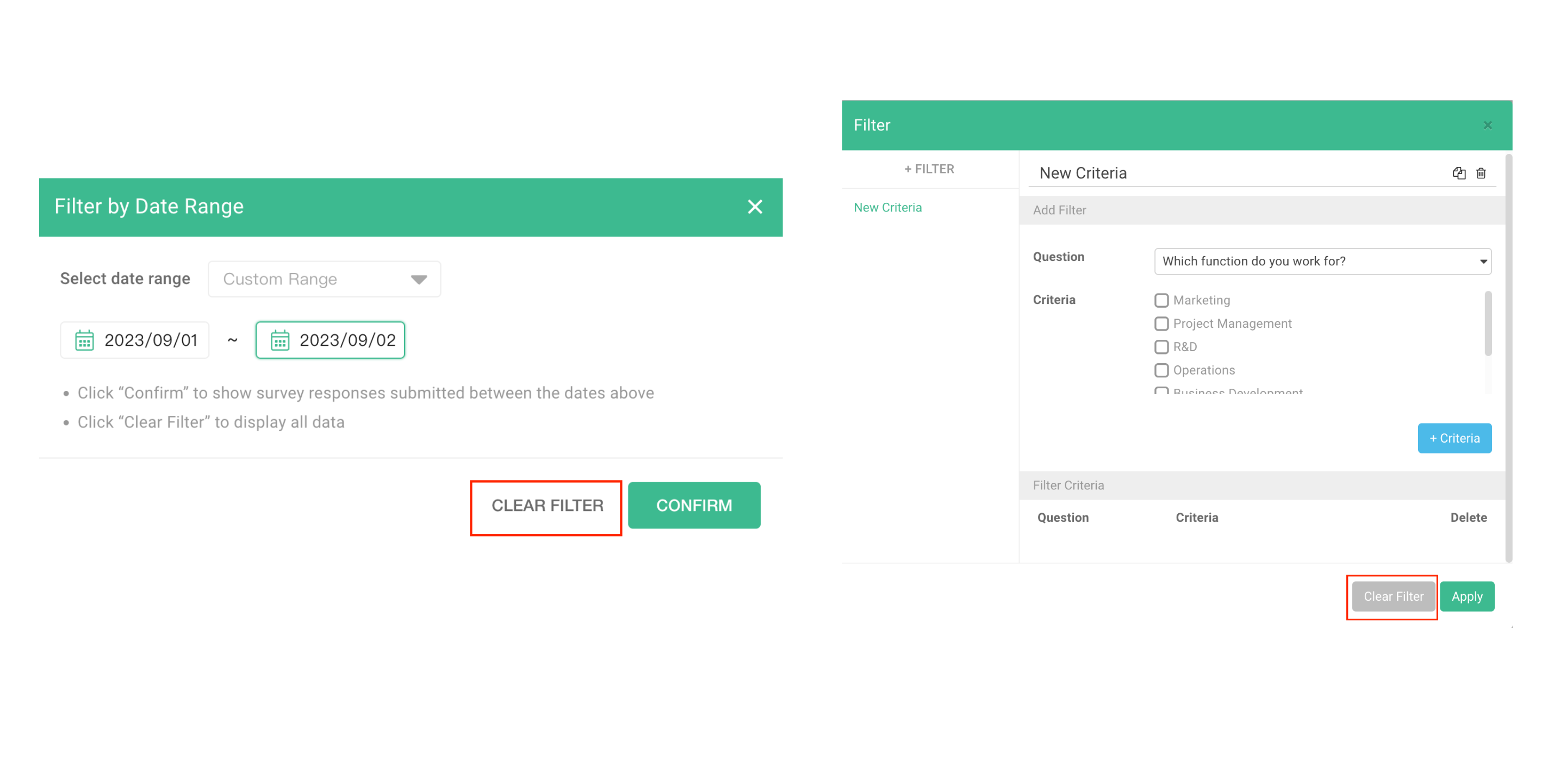
Task: Click + FILTER to add a filter
Action: [929, 169]
